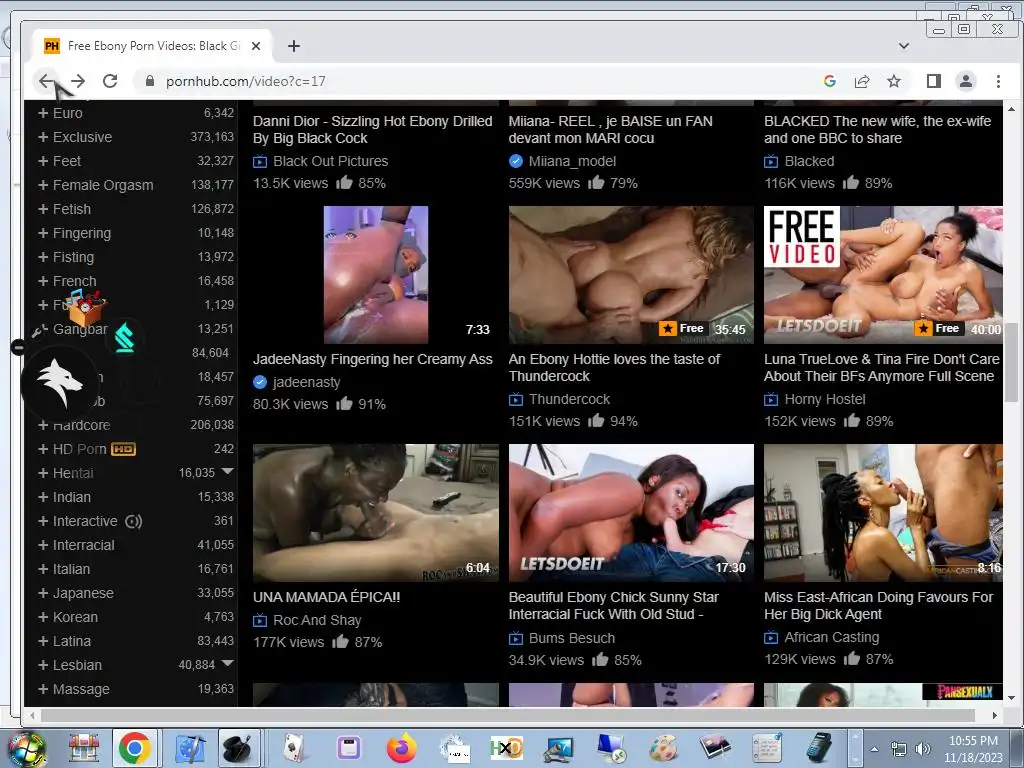Click the horizontal scrollbar left arrow
This screenshot has width=1024, height=768.
pyautogui.click(x=32, y=715)
